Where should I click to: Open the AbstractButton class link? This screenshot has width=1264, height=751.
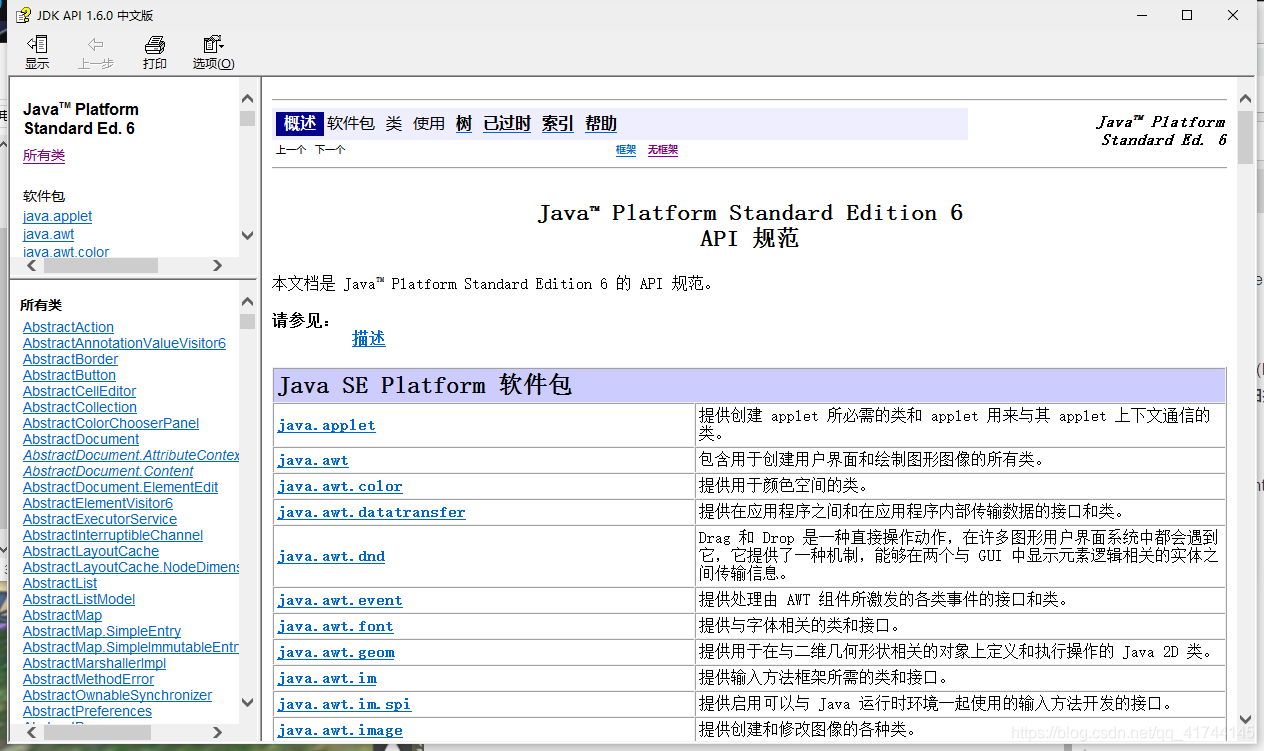pos(69,375)
